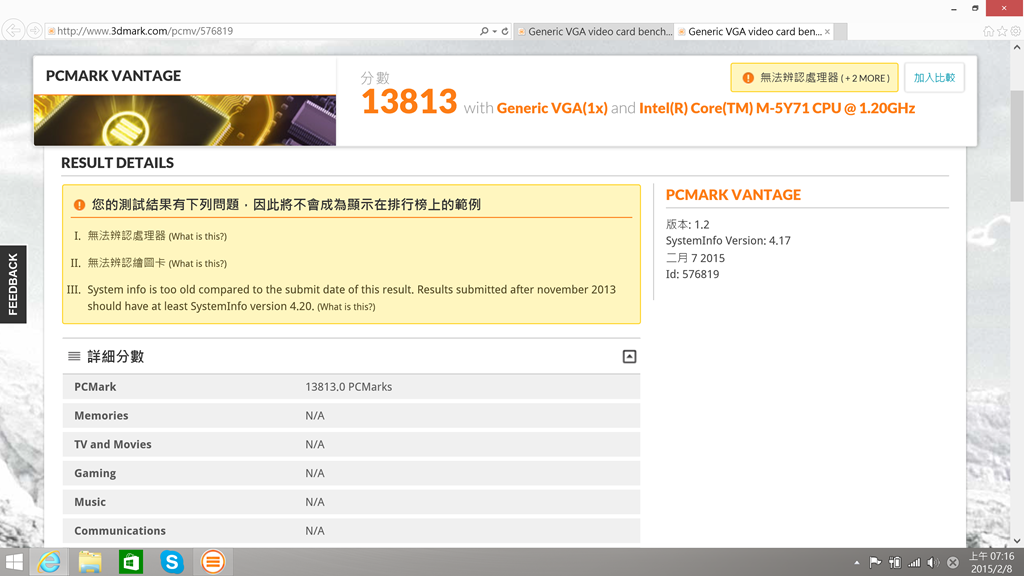1024x576 pixels.
Task: Click the search magnifier in address bar
Action: click(484, 31)
